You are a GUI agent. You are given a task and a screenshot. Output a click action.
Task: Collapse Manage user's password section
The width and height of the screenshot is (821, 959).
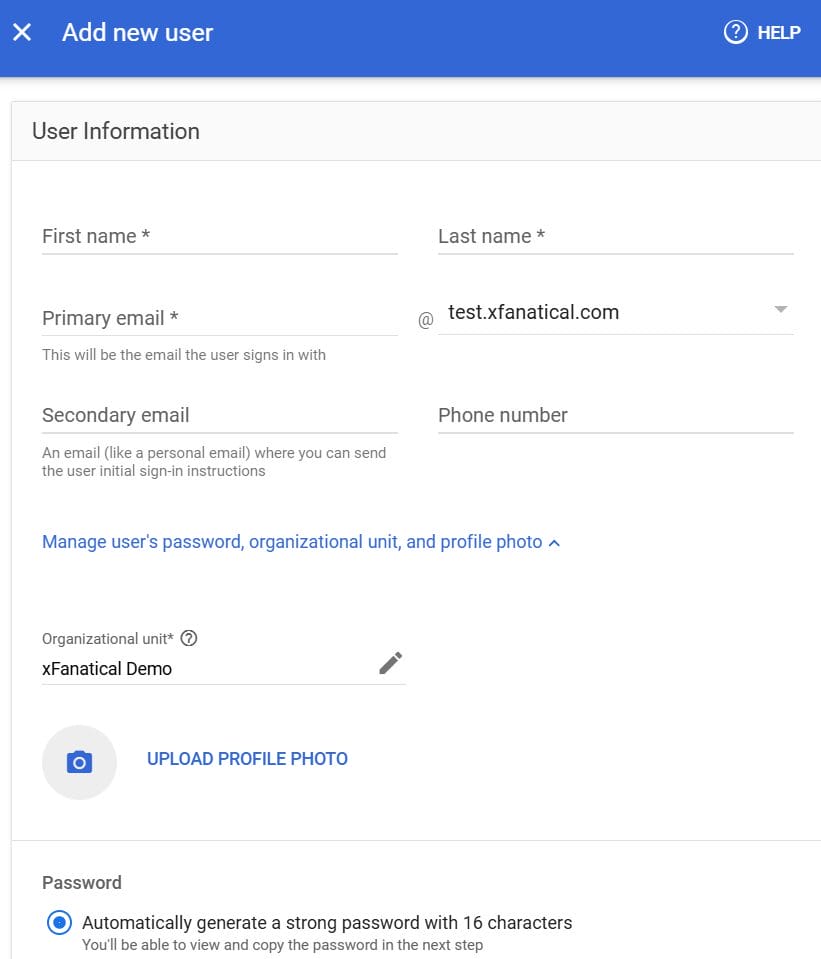292,542
